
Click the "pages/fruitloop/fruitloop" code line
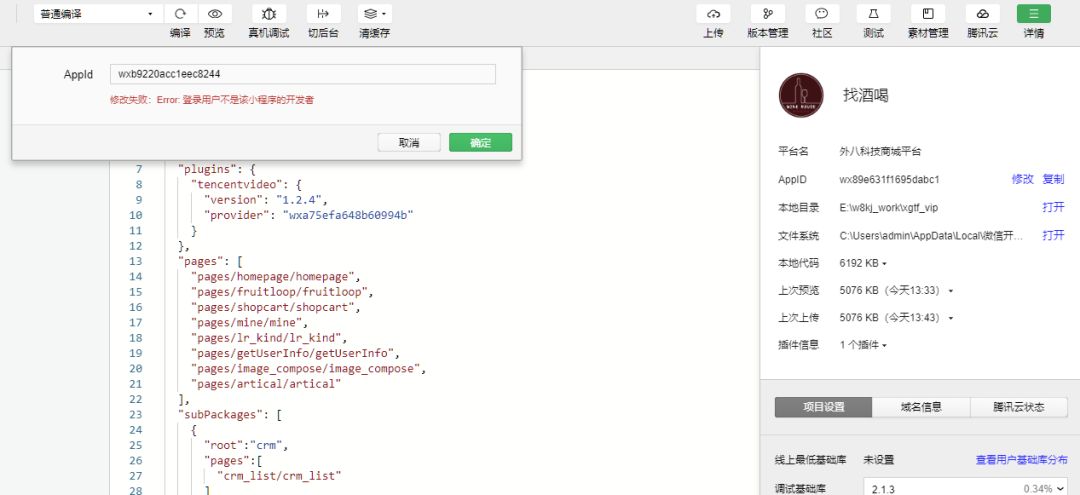(x=282, y=292)
